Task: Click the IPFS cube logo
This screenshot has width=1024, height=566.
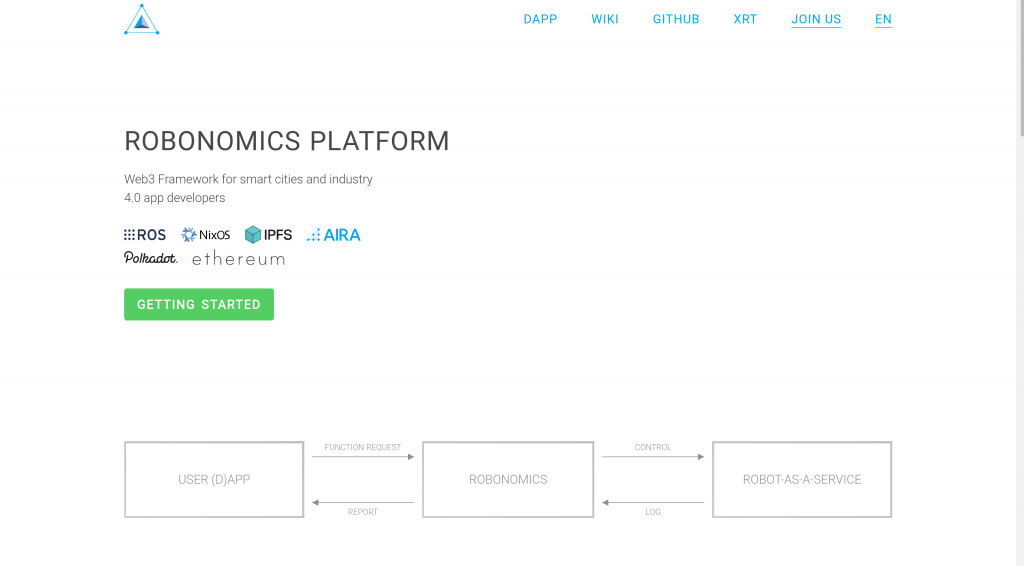Action: 268,235
